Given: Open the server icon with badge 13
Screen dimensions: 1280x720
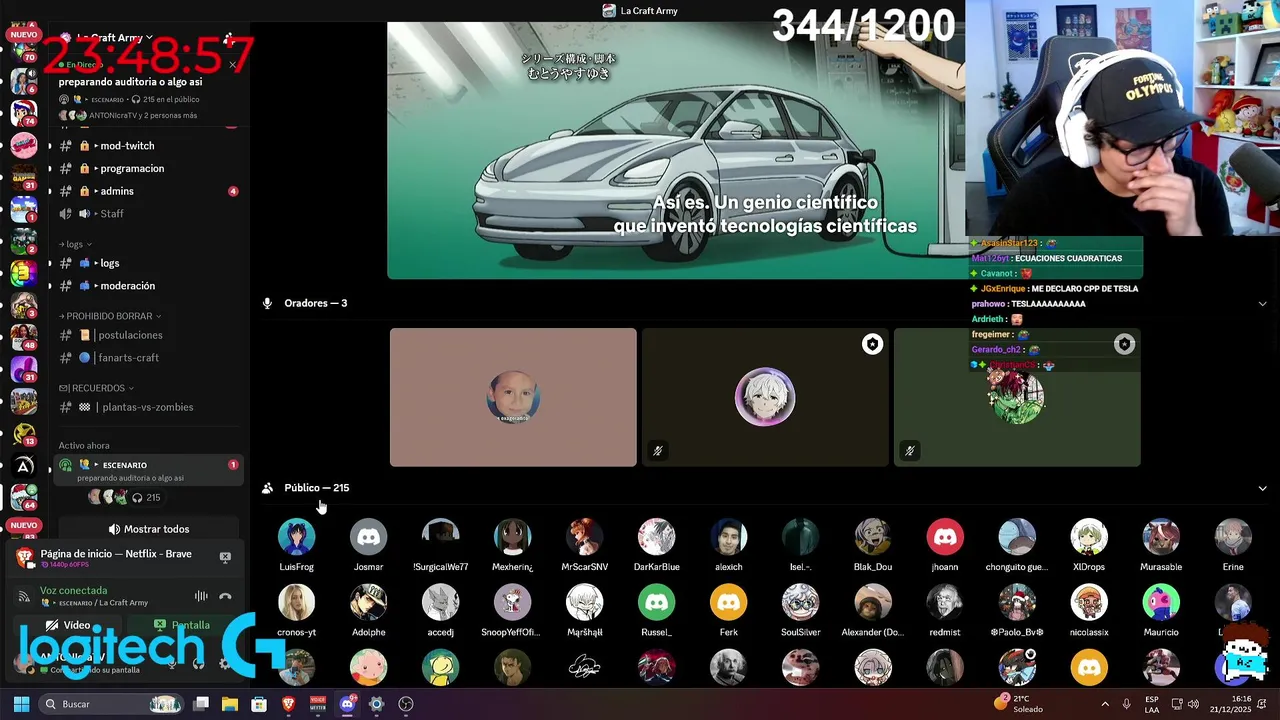Looking at the screenshot, I should point(23,433).
